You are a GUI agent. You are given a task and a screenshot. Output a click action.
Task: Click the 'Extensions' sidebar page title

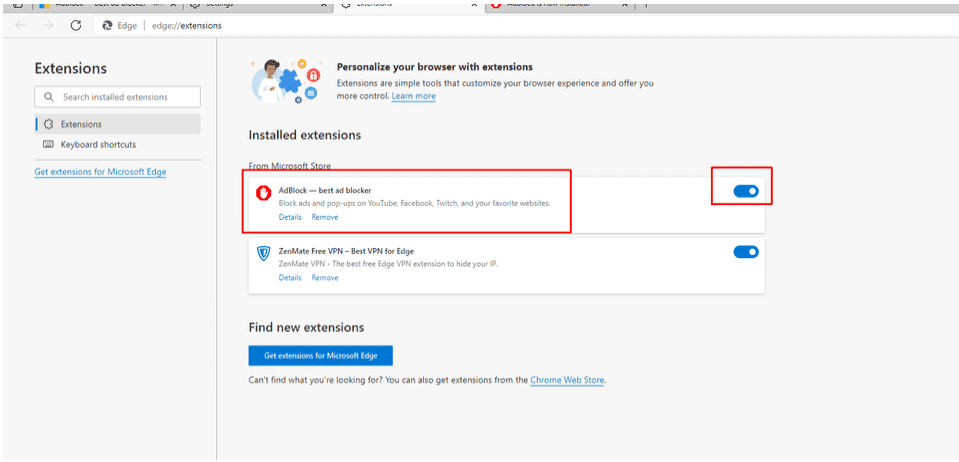[x=70, y=69]
